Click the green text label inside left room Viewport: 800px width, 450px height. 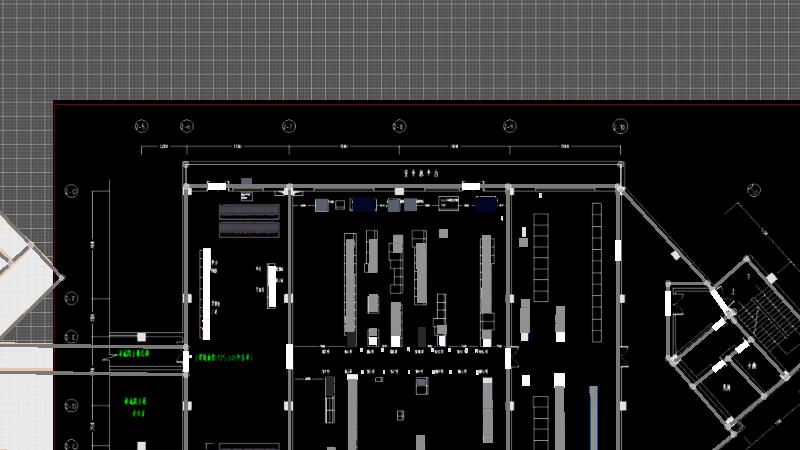[224, 357]
